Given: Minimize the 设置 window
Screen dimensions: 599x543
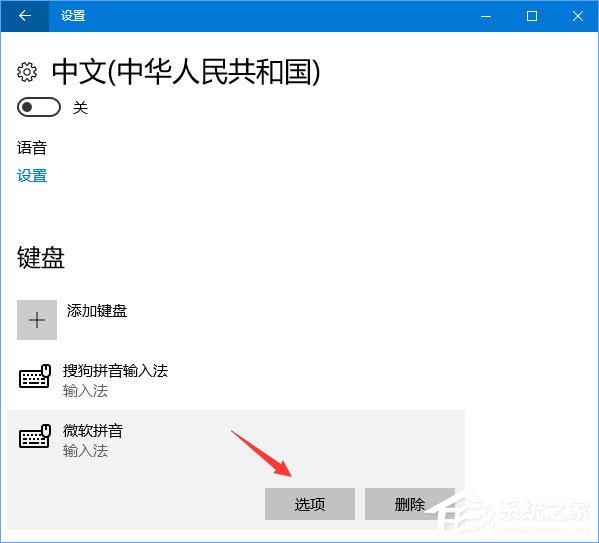Looking at the screenshot, I should (486, 16).
